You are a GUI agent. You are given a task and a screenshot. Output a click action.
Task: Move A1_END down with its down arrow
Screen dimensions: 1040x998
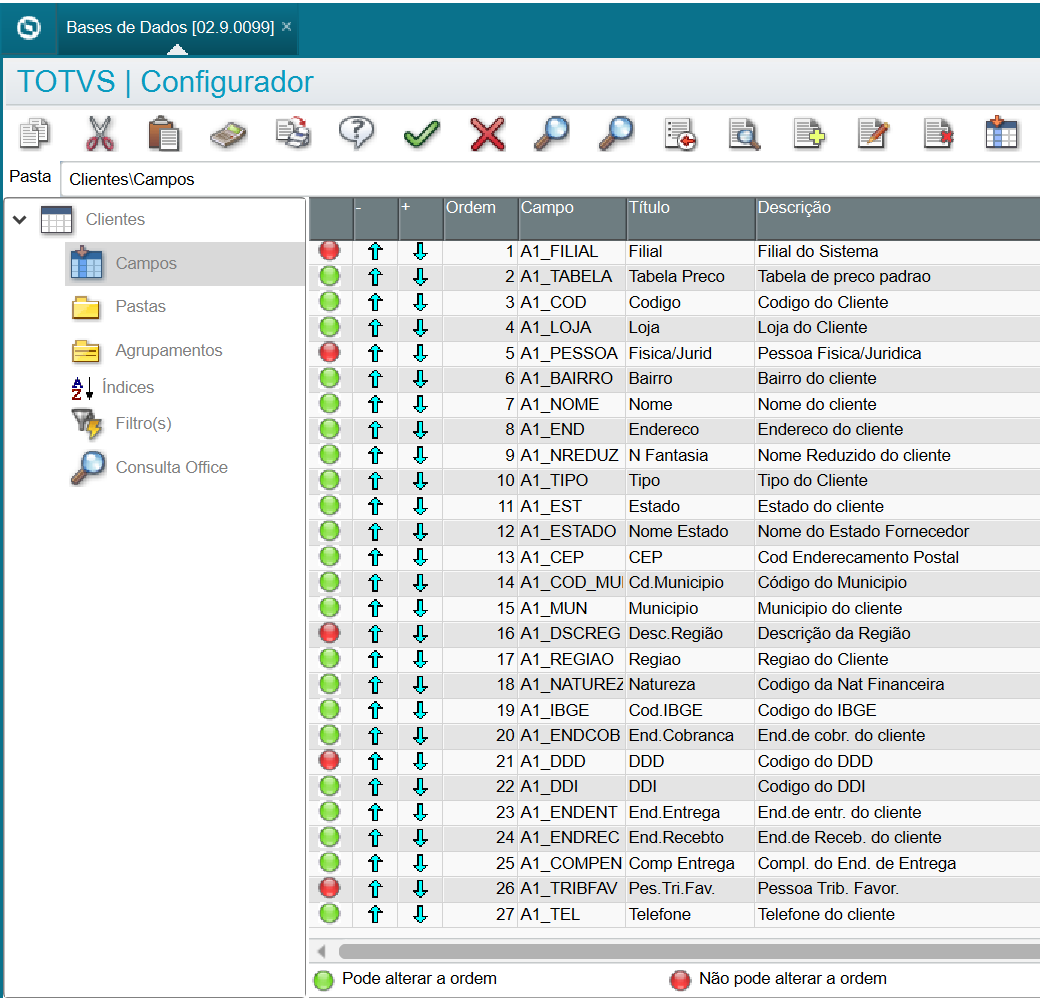(420, 430)
